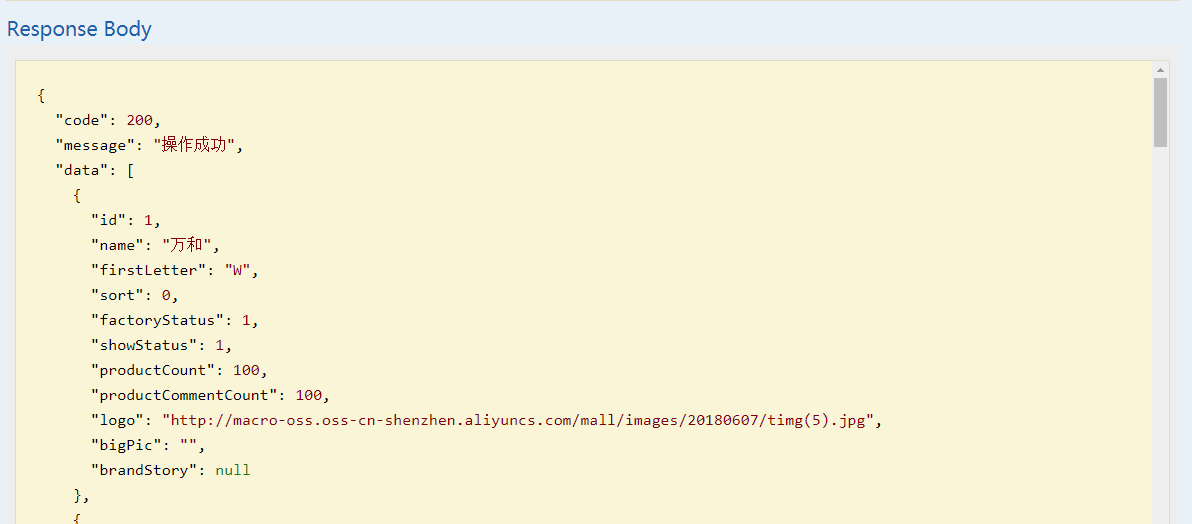Click the Response Body heading
This screenshot has height=524, width=1192.
click(79, 29)
